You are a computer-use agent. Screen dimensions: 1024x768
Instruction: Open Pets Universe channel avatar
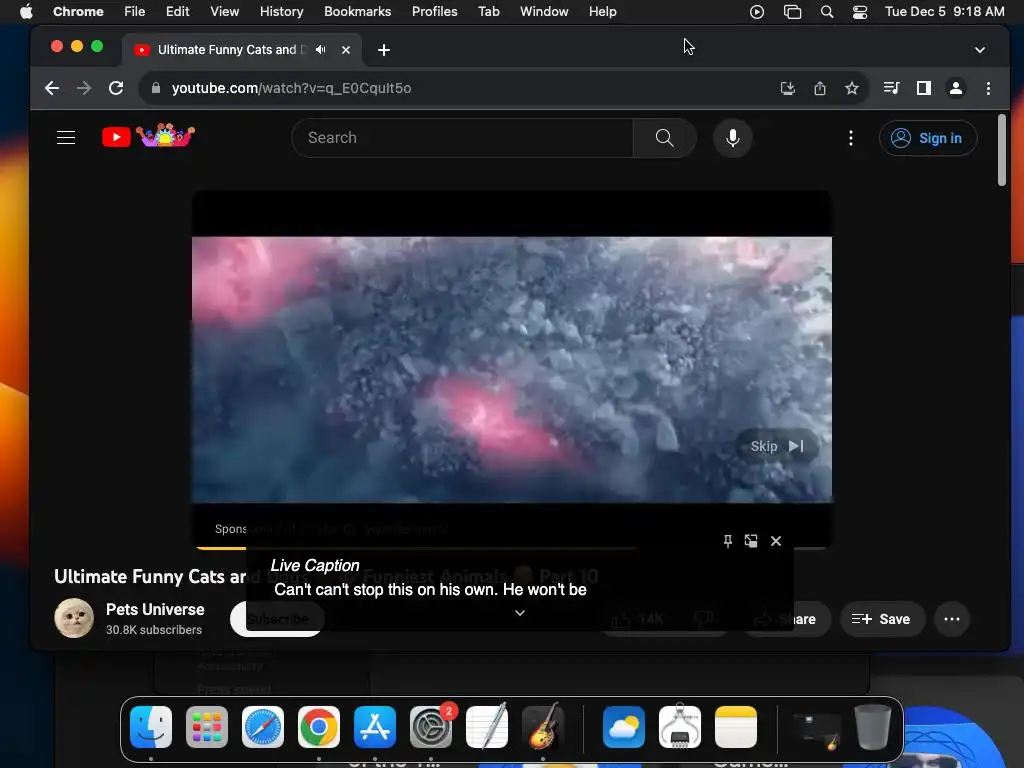click(x=74, y=618)
